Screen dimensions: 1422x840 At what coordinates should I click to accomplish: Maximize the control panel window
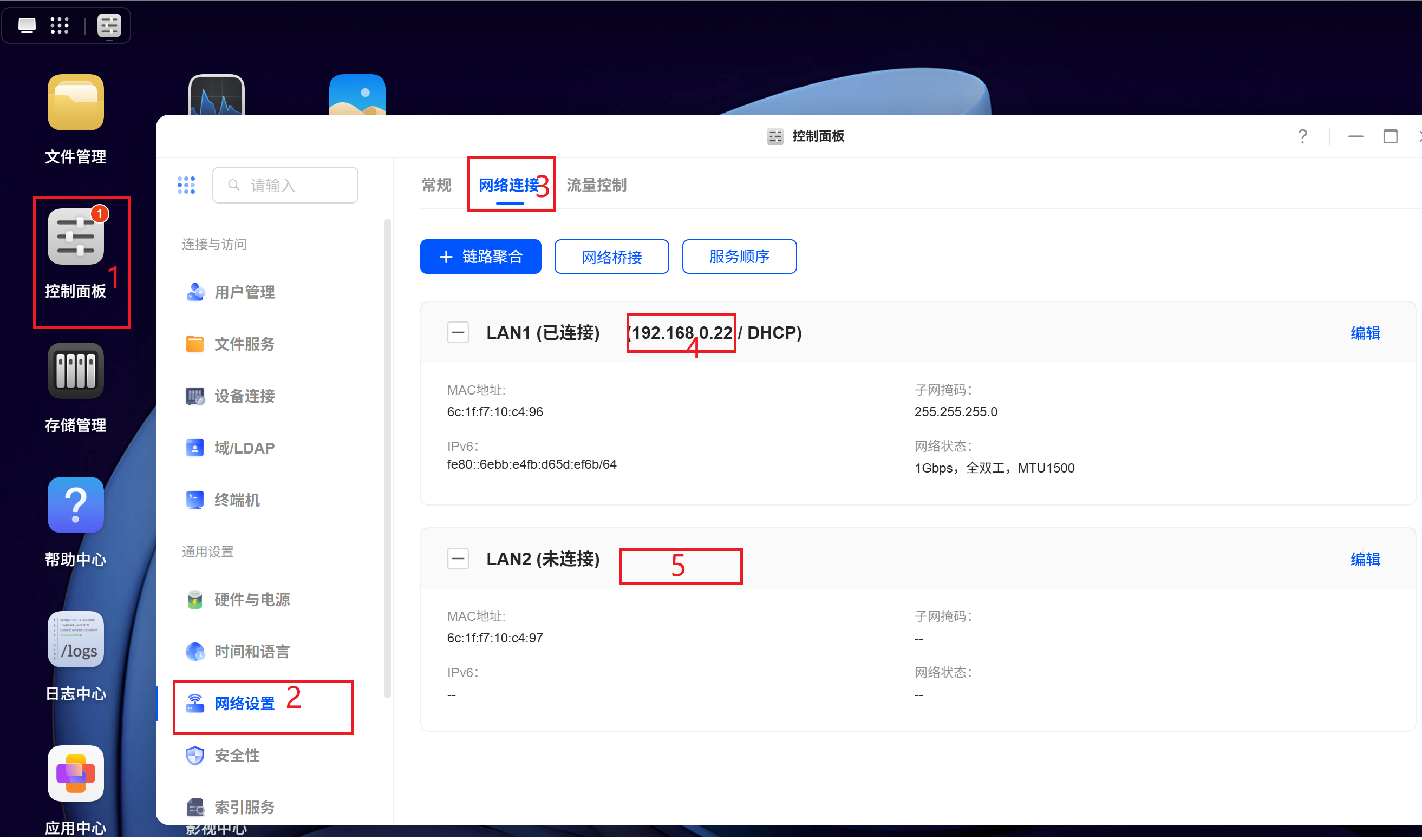click(1390, 136)
